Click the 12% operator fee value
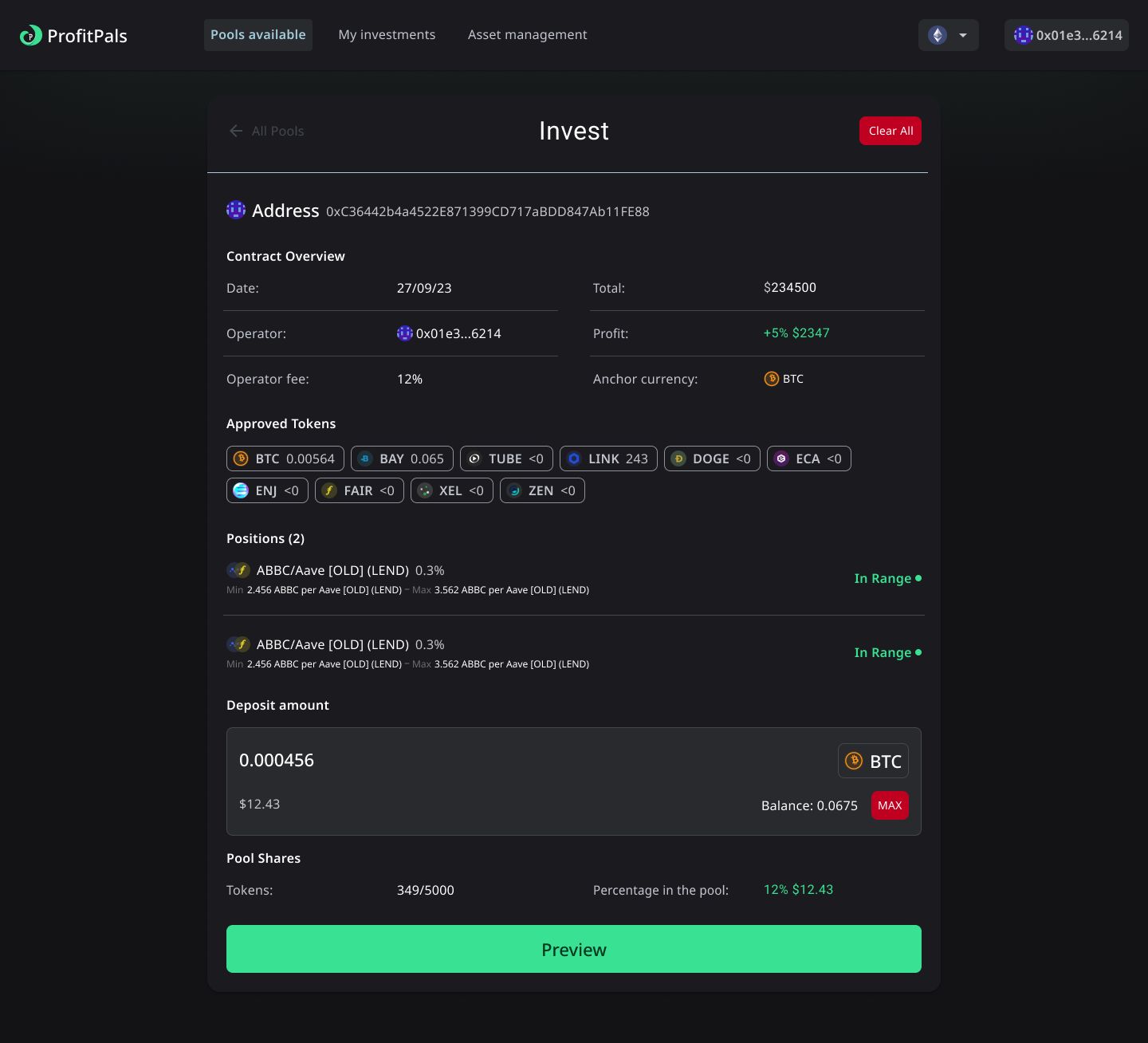The image size is (1148, 1043). point(410,379)
